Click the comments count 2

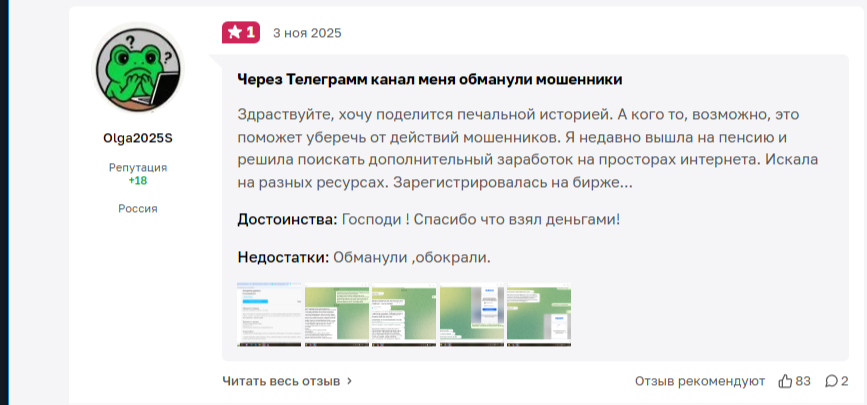[x=844, y=381]
